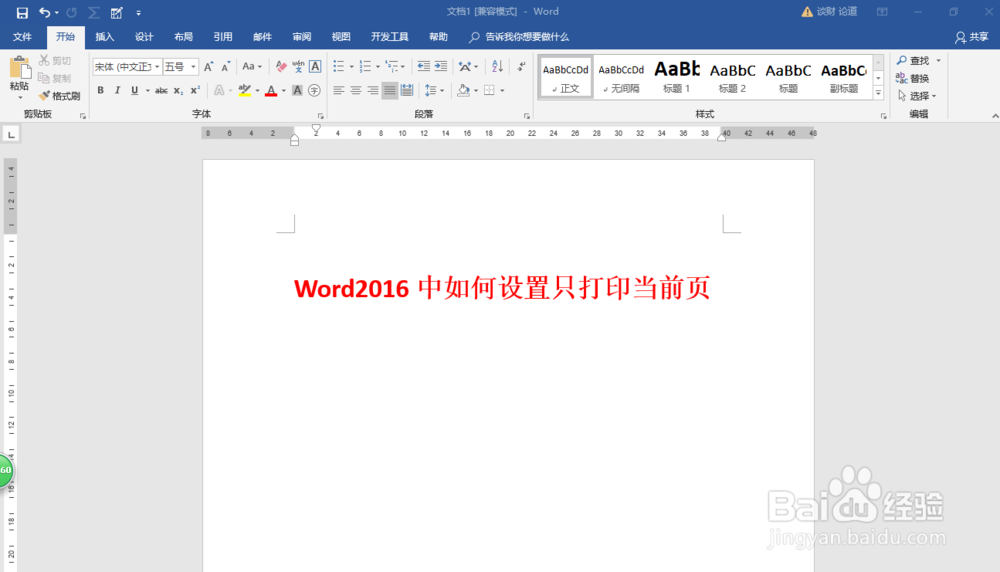Click the Align Right icon

(x=372, y=91)
